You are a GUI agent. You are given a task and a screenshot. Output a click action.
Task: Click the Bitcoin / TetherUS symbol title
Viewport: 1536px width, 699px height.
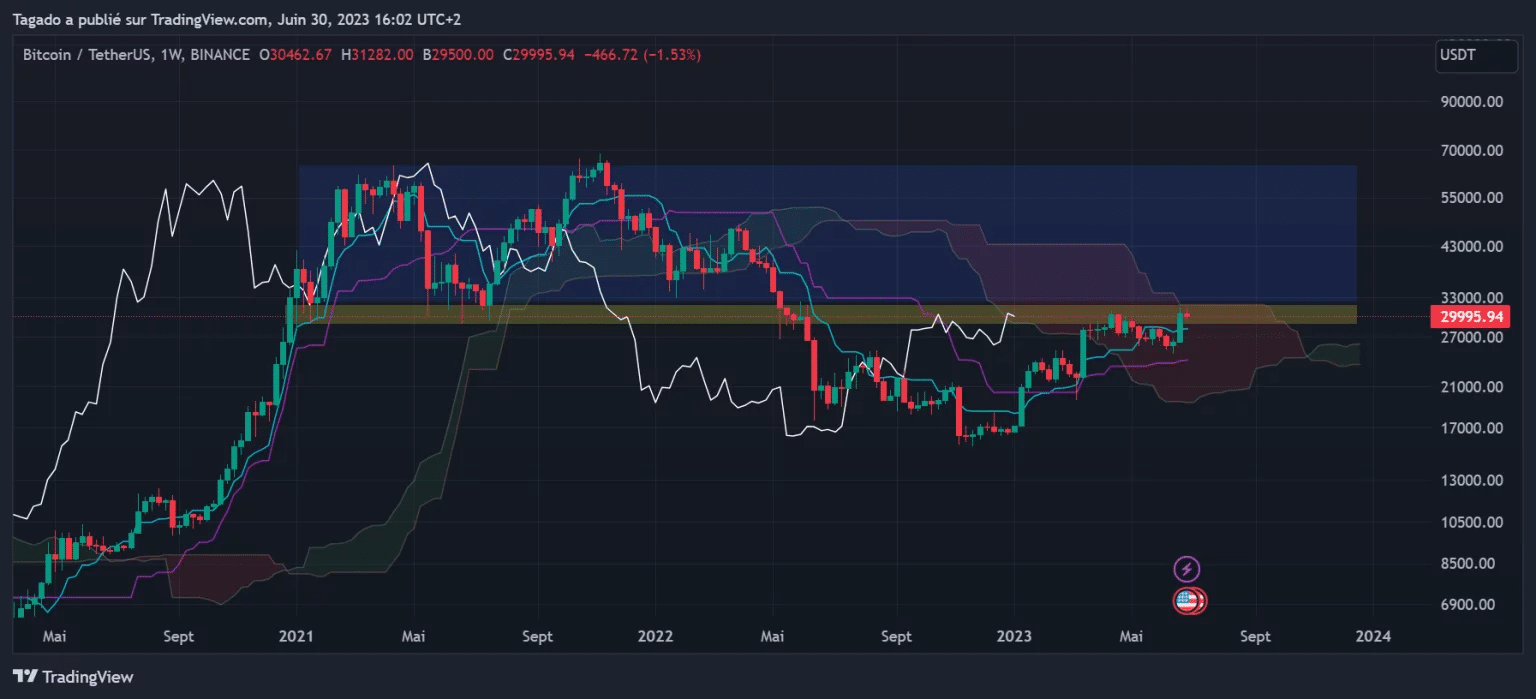[87, 55]
